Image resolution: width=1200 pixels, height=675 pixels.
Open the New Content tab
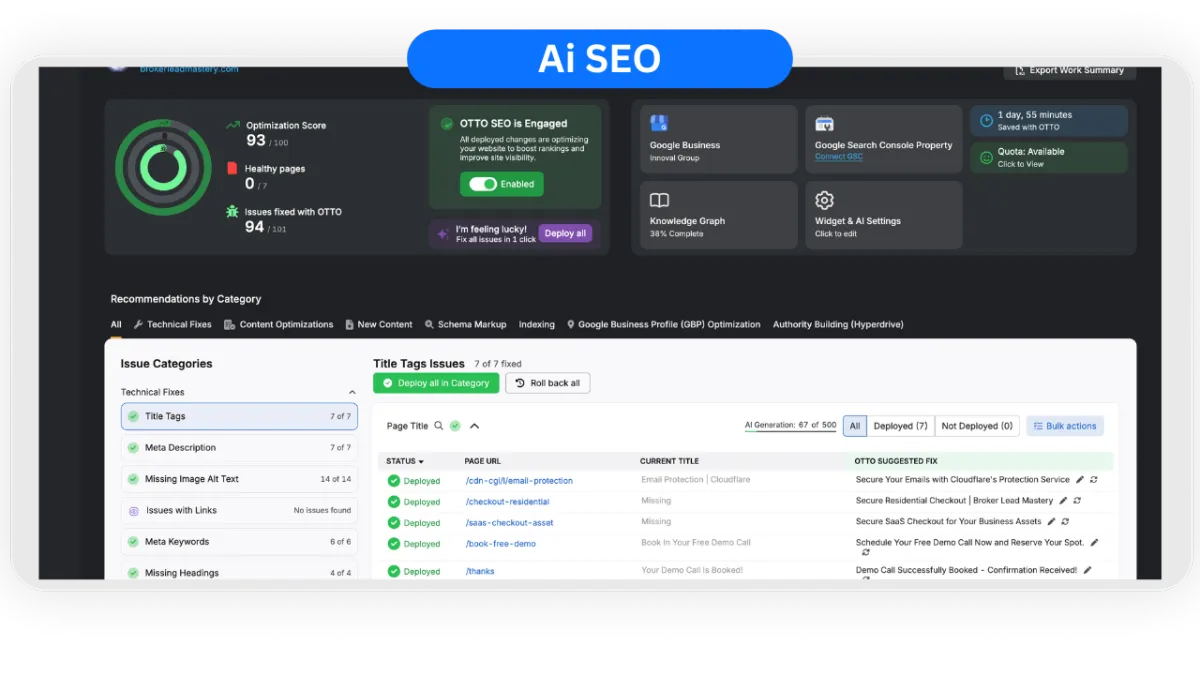(x=379, y=324)
